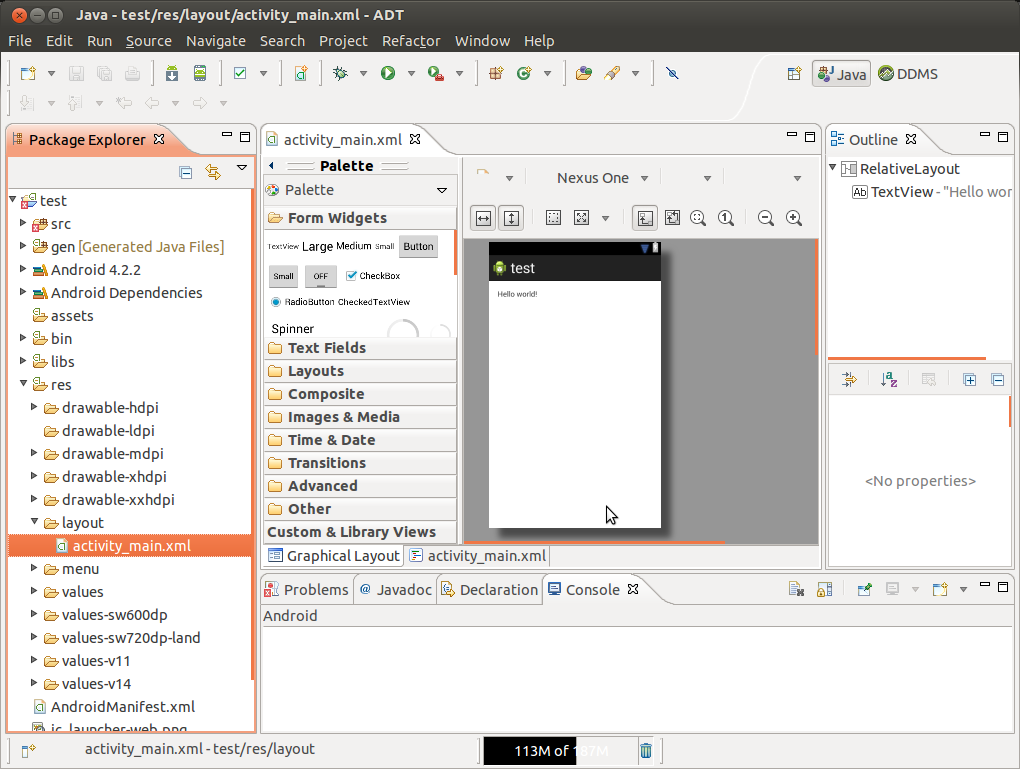Click the Search flashlight toolbar icon
This screenshot has width=1020, height=769.
tap(612, 74)
